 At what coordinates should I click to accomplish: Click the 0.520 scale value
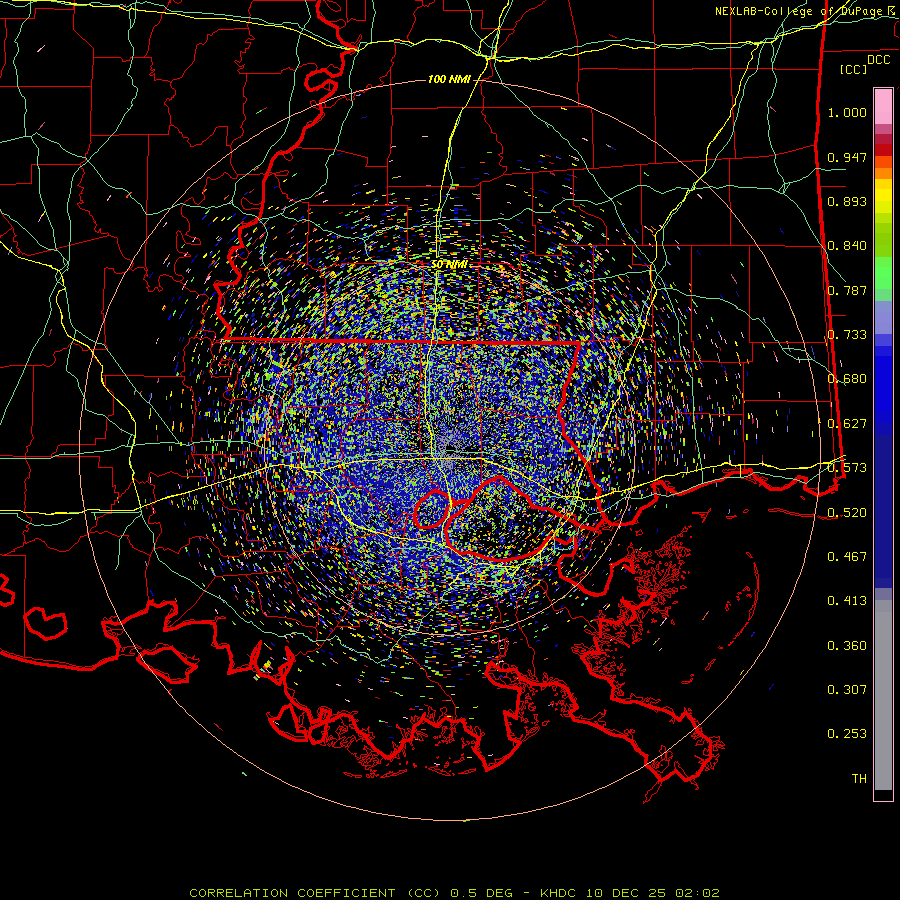point(847,513)
